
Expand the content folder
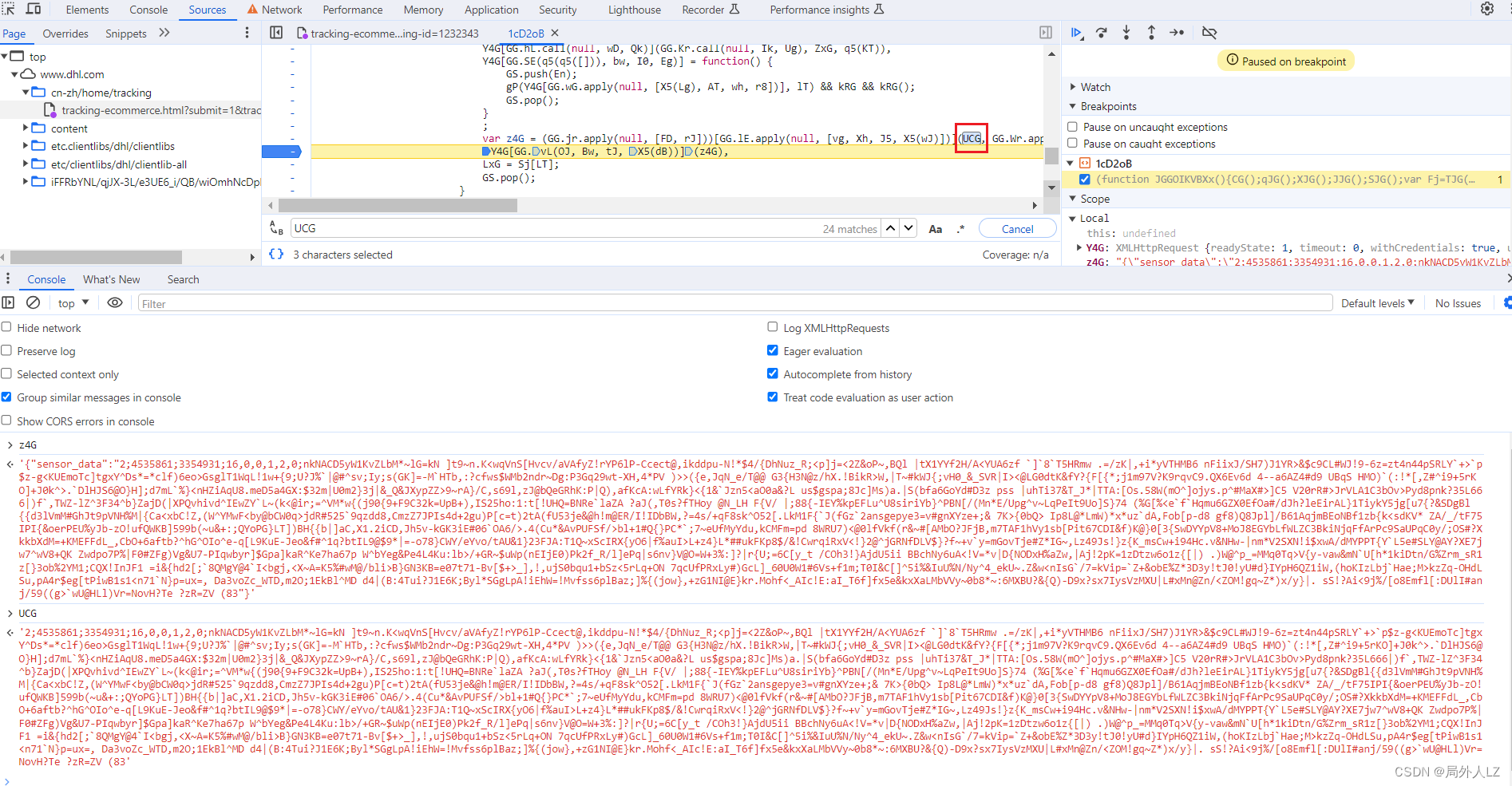(x=26, y=128)
